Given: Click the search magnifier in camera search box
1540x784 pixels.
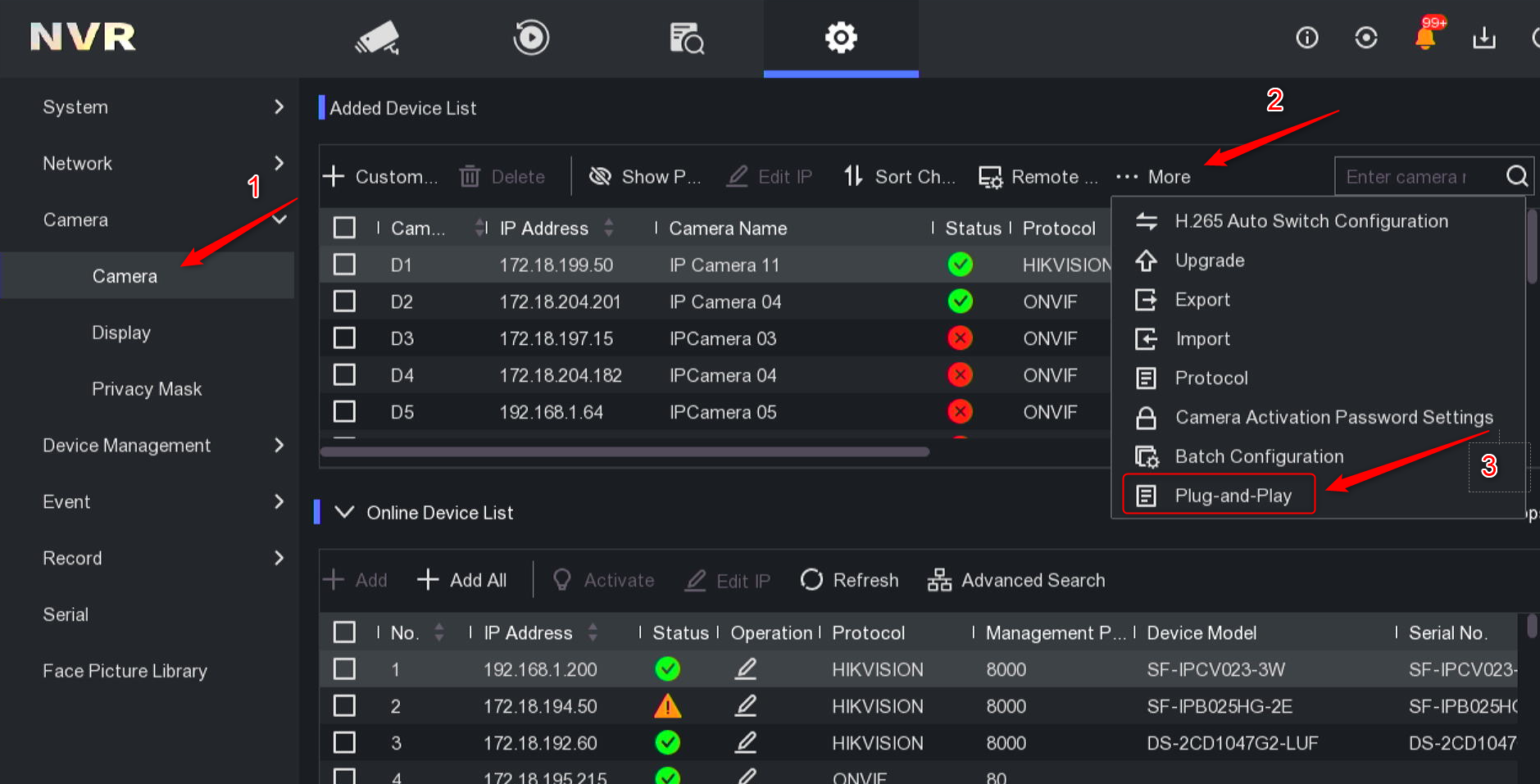Looking at the screenshot, I should coord(1517,176).
